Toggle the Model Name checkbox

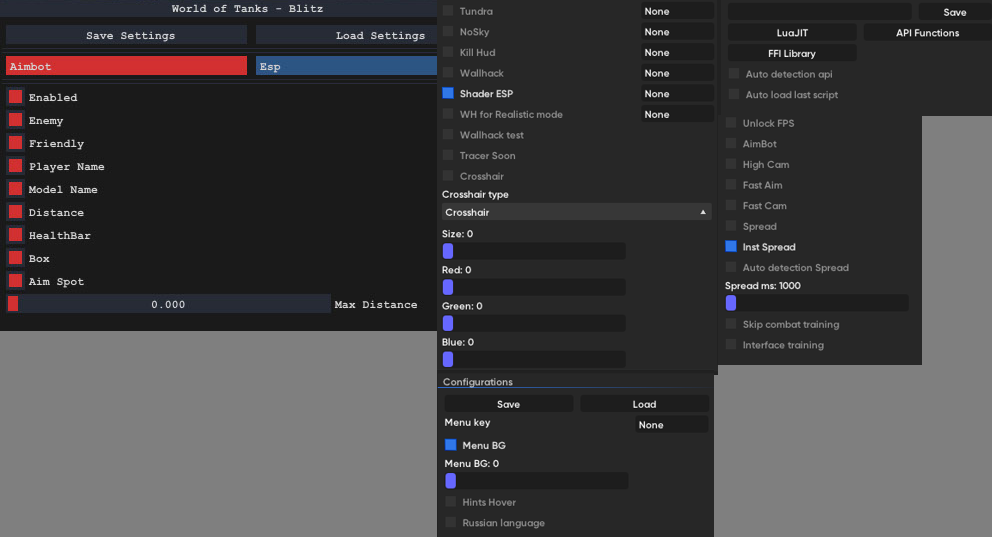click(x=15, y=188)
